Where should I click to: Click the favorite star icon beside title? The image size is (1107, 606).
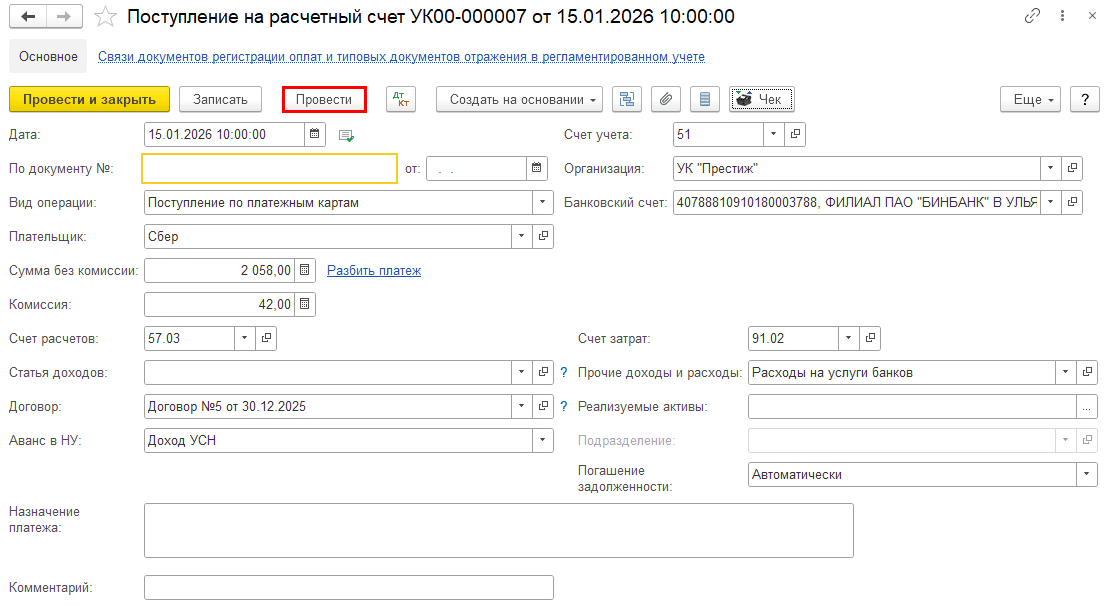coord(103,17)
